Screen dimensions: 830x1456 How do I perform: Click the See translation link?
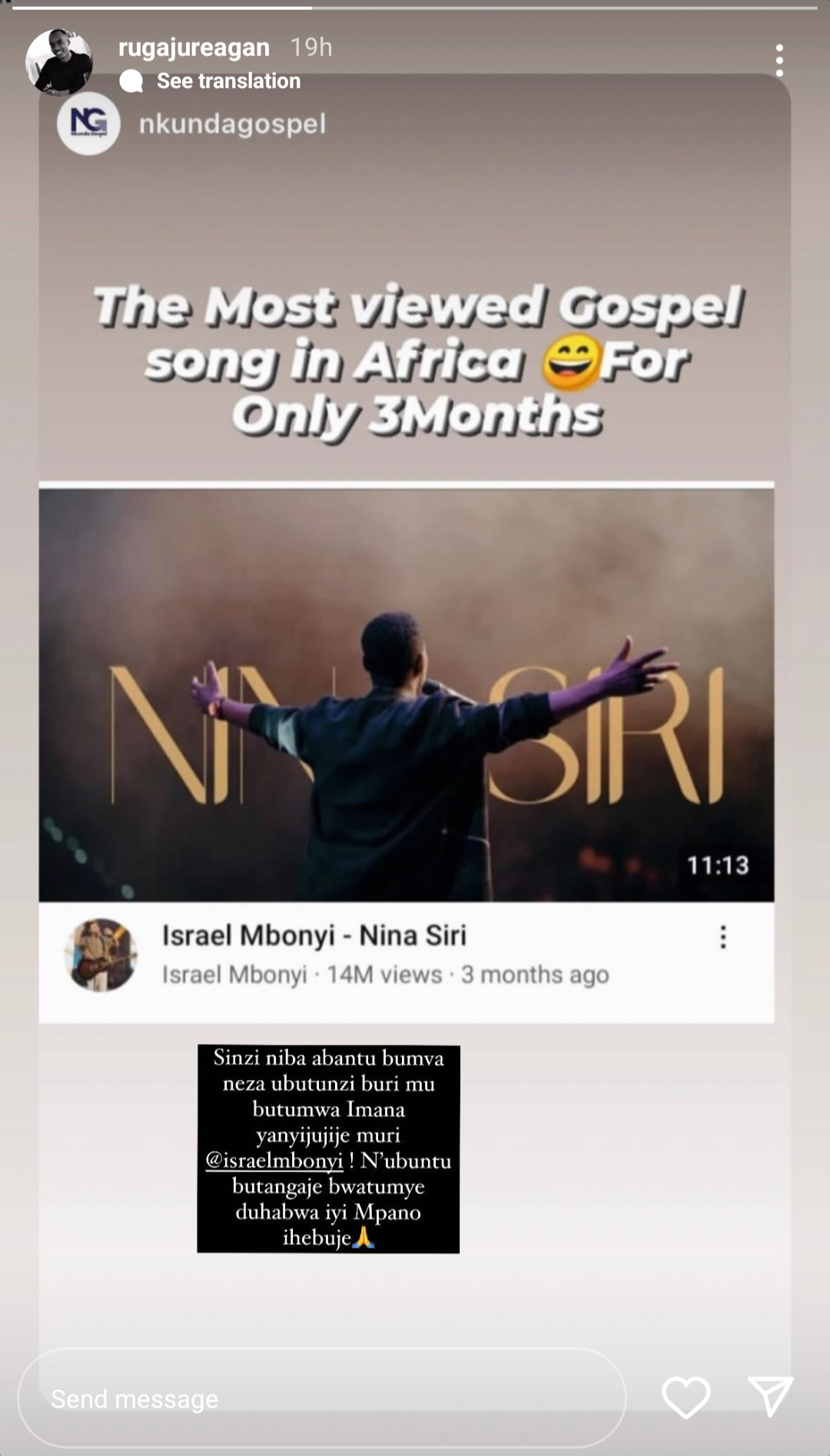tap(228, 81)
